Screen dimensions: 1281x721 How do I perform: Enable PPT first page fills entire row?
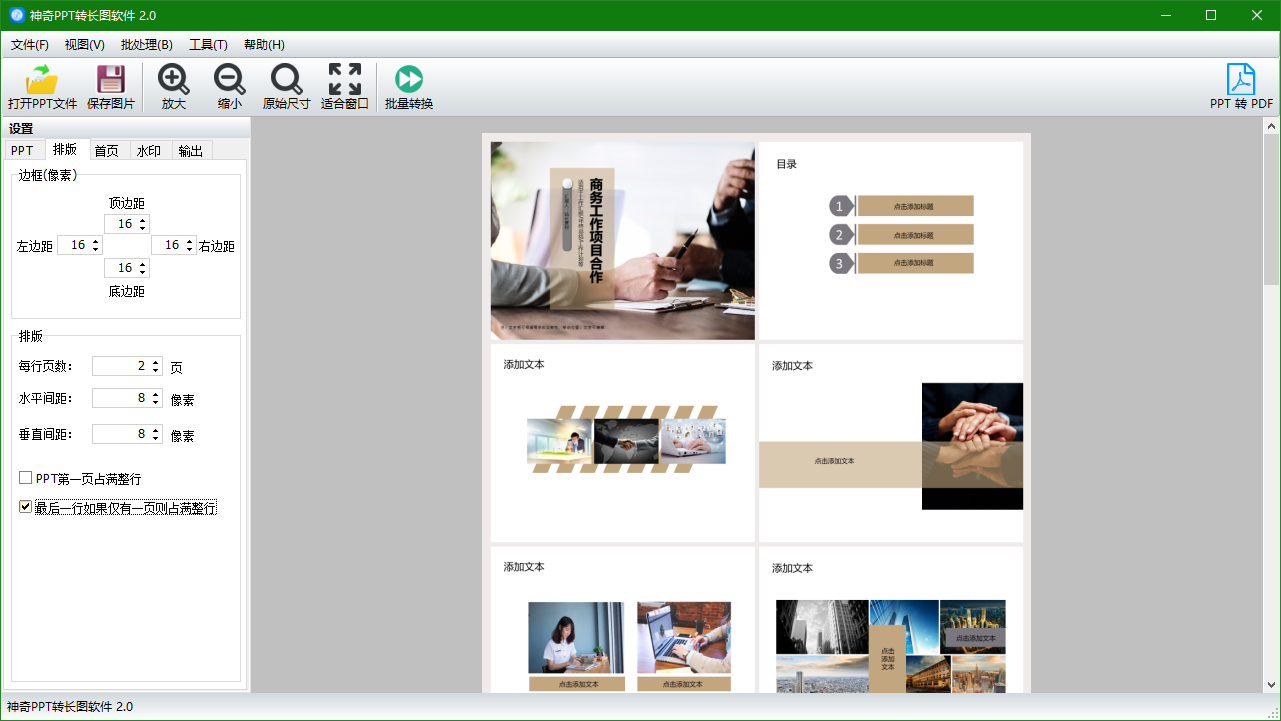tap(26, 478)
